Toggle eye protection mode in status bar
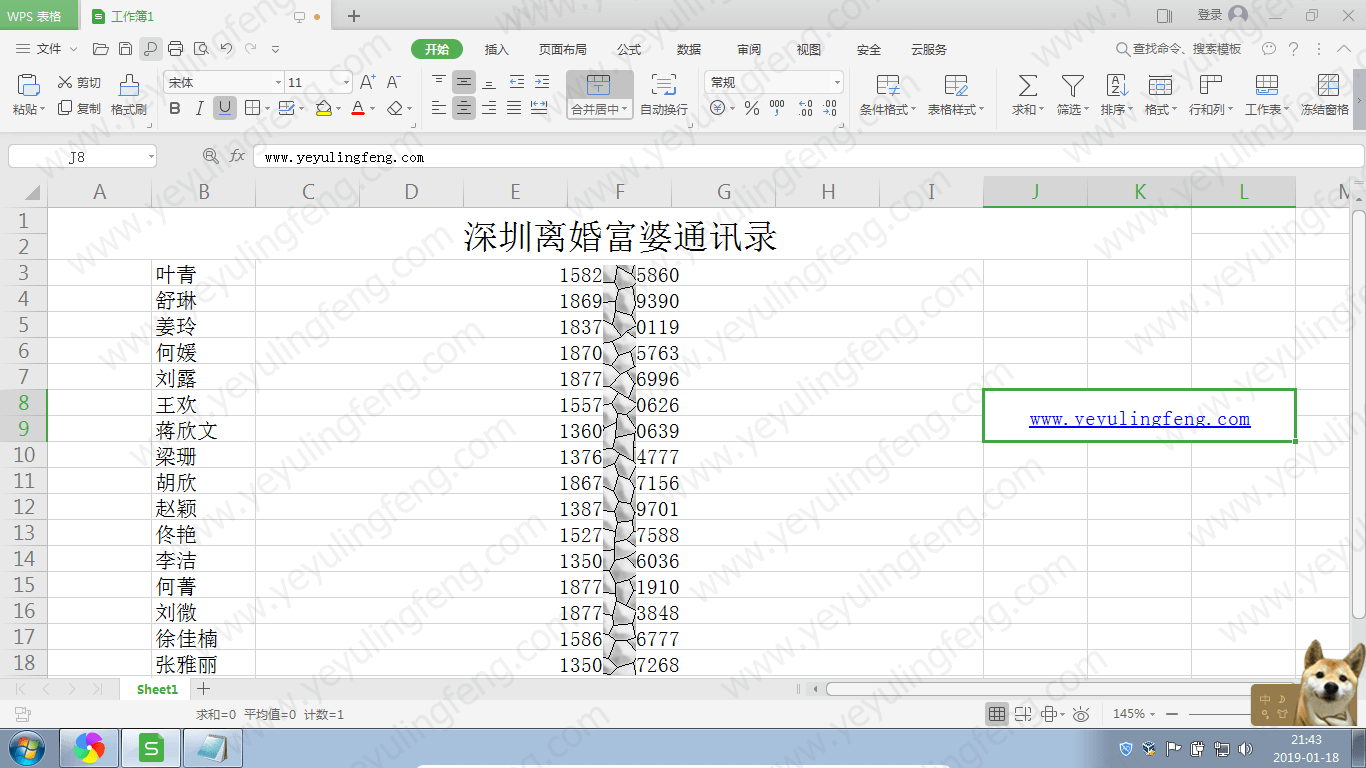Screen dimensions: 1366x768 1081,714
